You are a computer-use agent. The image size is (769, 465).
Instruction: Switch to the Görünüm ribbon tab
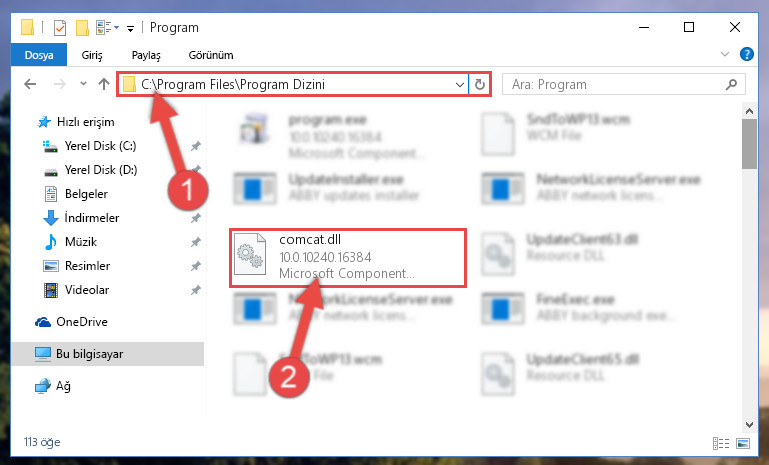[x=211, y=55]
